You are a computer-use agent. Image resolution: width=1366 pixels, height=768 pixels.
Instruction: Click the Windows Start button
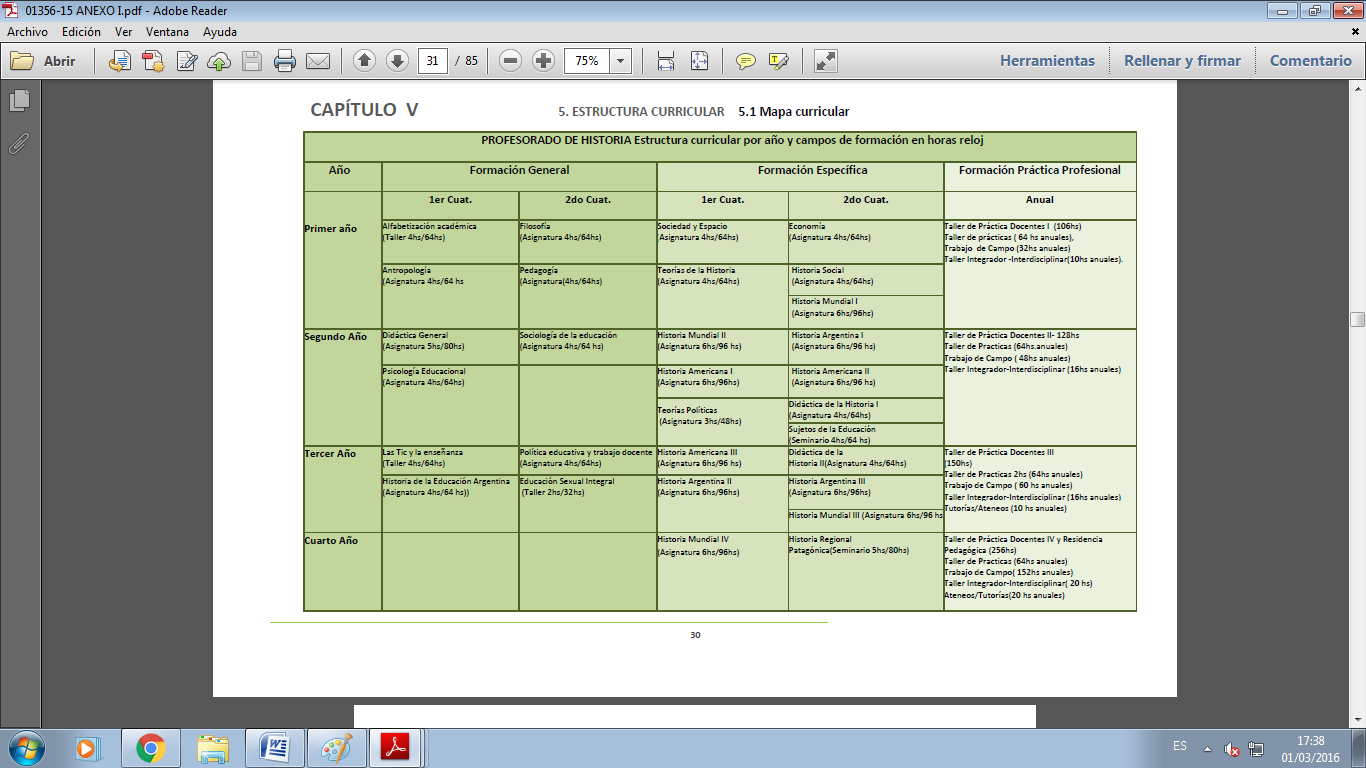click(26, 747)
